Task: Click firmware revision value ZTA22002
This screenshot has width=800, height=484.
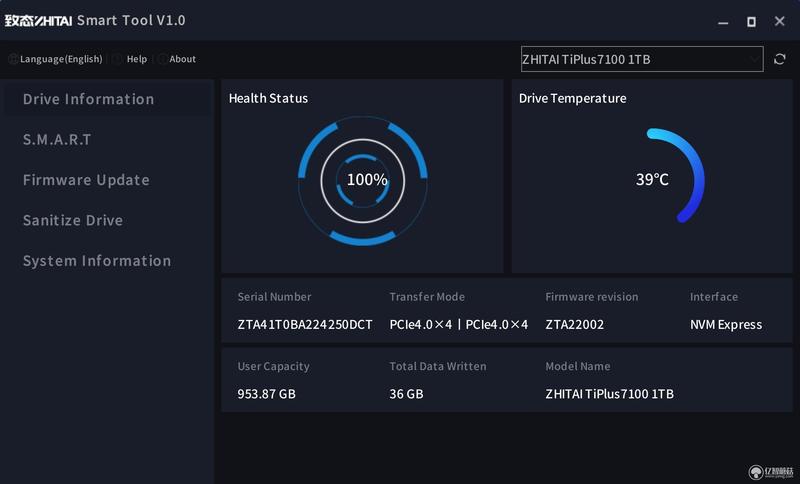Action: (x=574, y=324)
